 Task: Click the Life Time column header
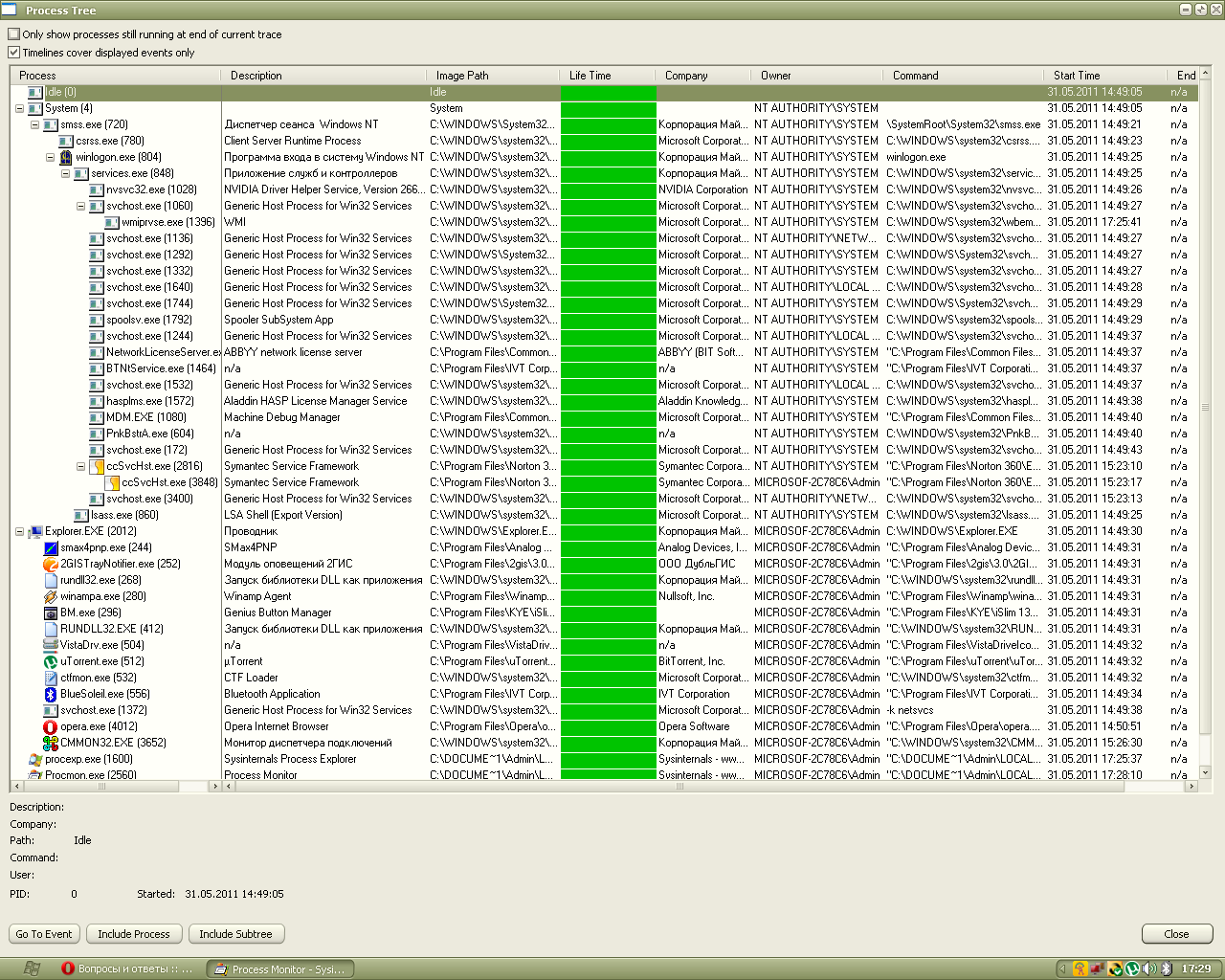pyautogui.click(x=608, y=76)
